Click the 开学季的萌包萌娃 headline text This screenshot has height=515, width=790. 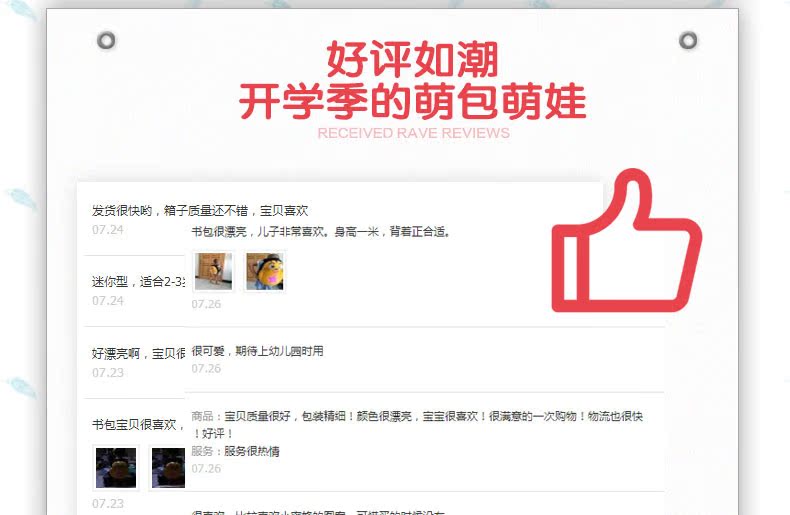413,102
